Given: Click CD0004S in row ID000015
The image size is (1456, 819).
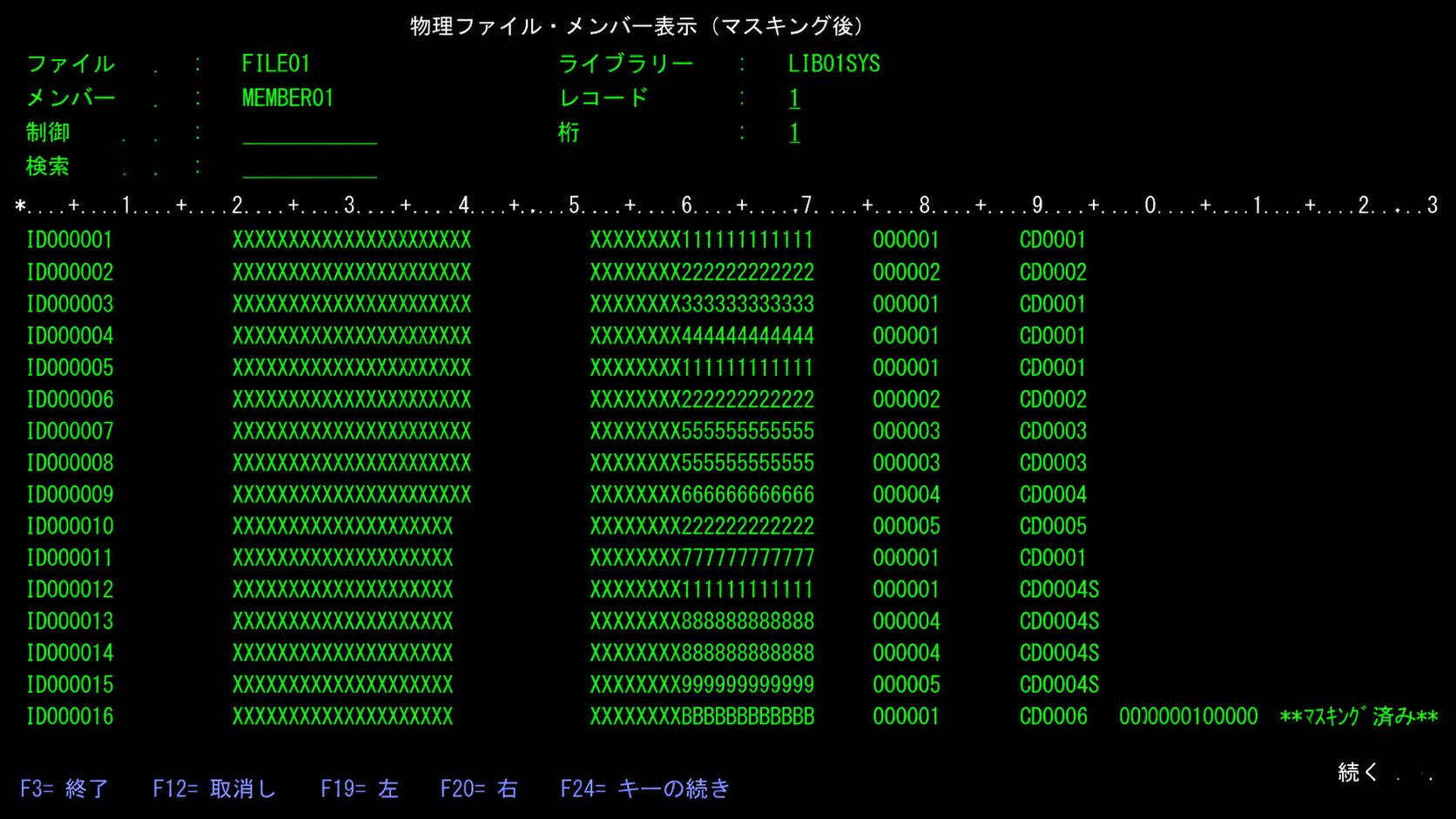Looking at the screenshot, I should (x=1059, y=685).
